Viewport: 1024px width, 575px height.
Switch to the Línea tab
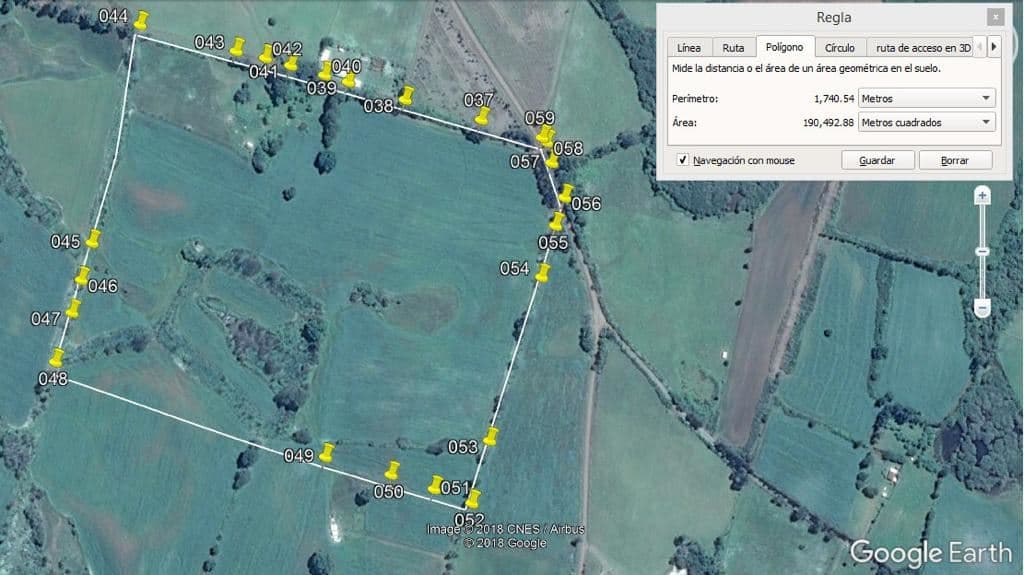point(689,47)
